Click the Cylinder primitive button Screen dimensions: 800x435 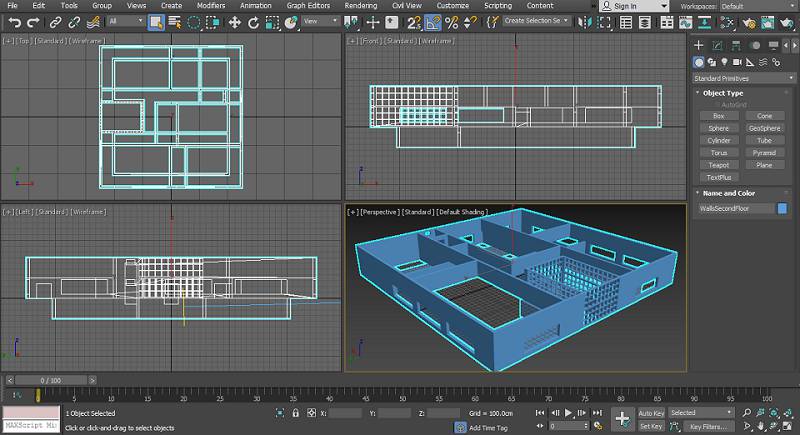[x=718, y=141]
